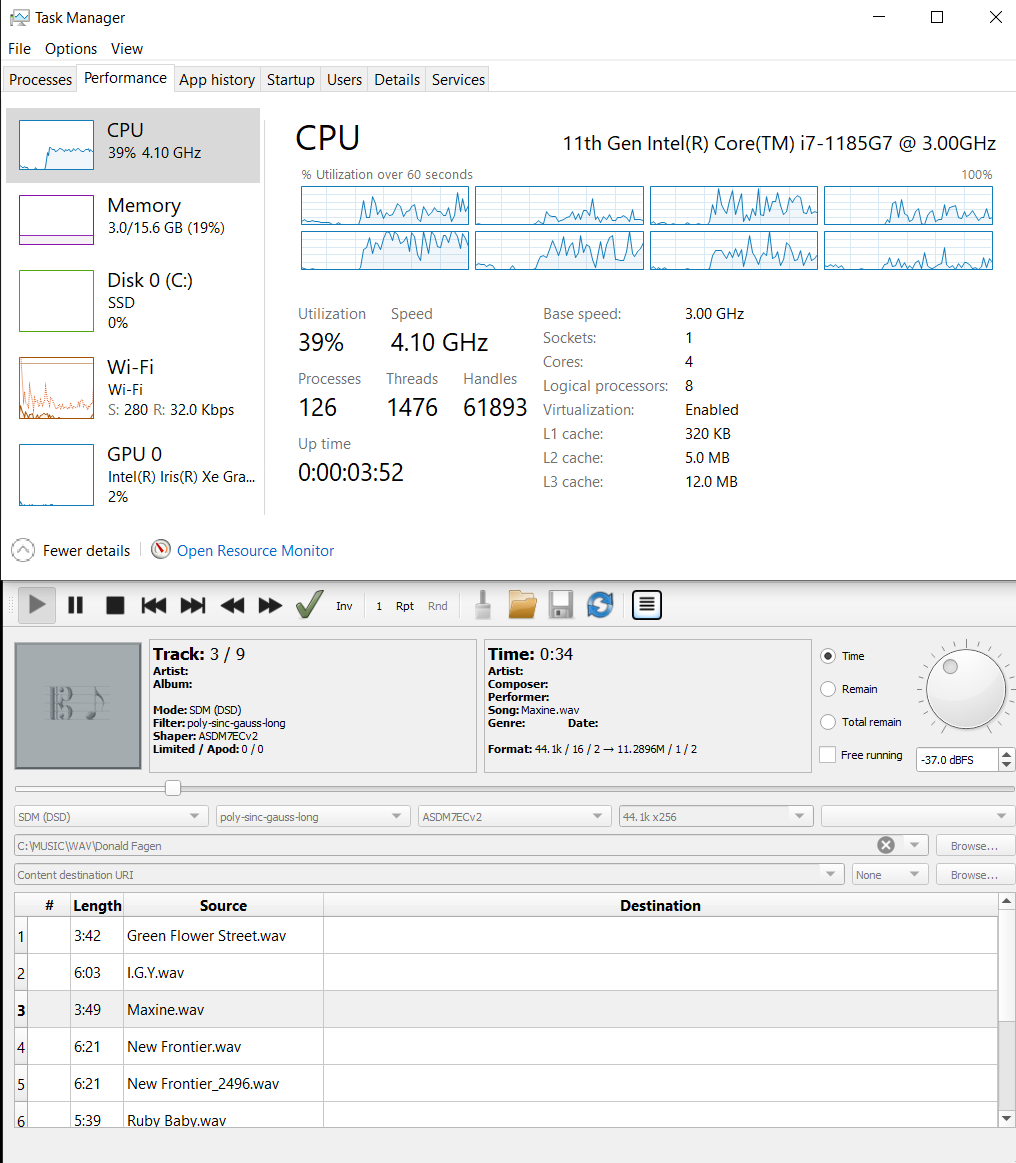Stop playback using the stop icon
1016x1163 pixels.
click(x=115, y=605)
